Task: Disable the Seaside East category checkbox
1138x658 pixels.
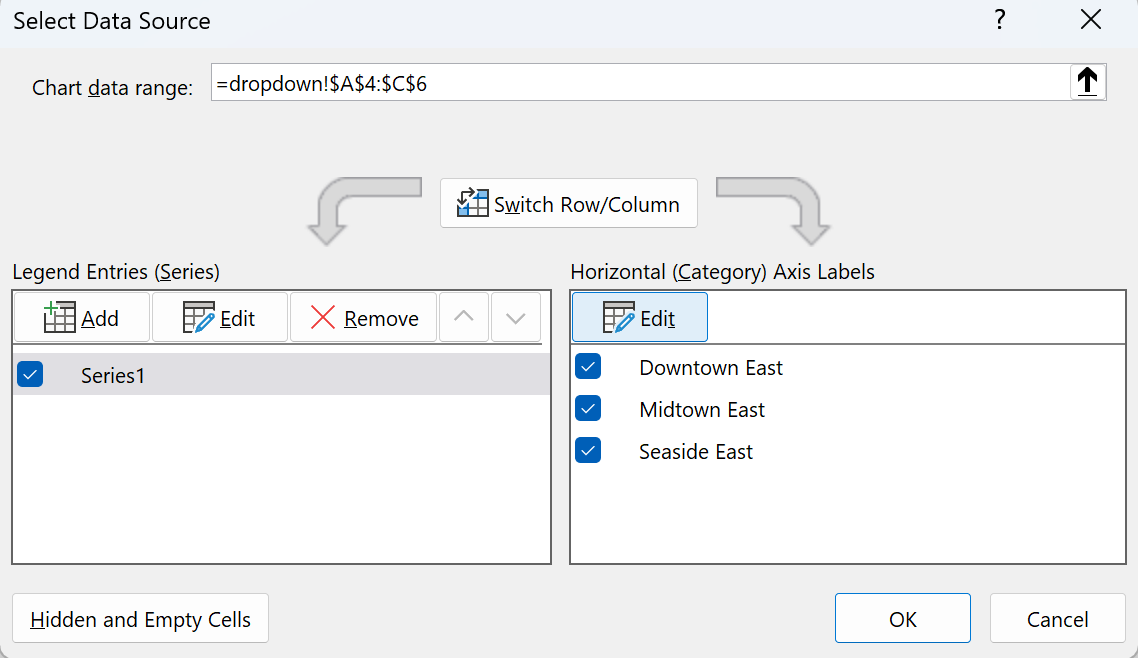Action: (x=588, y=451)
